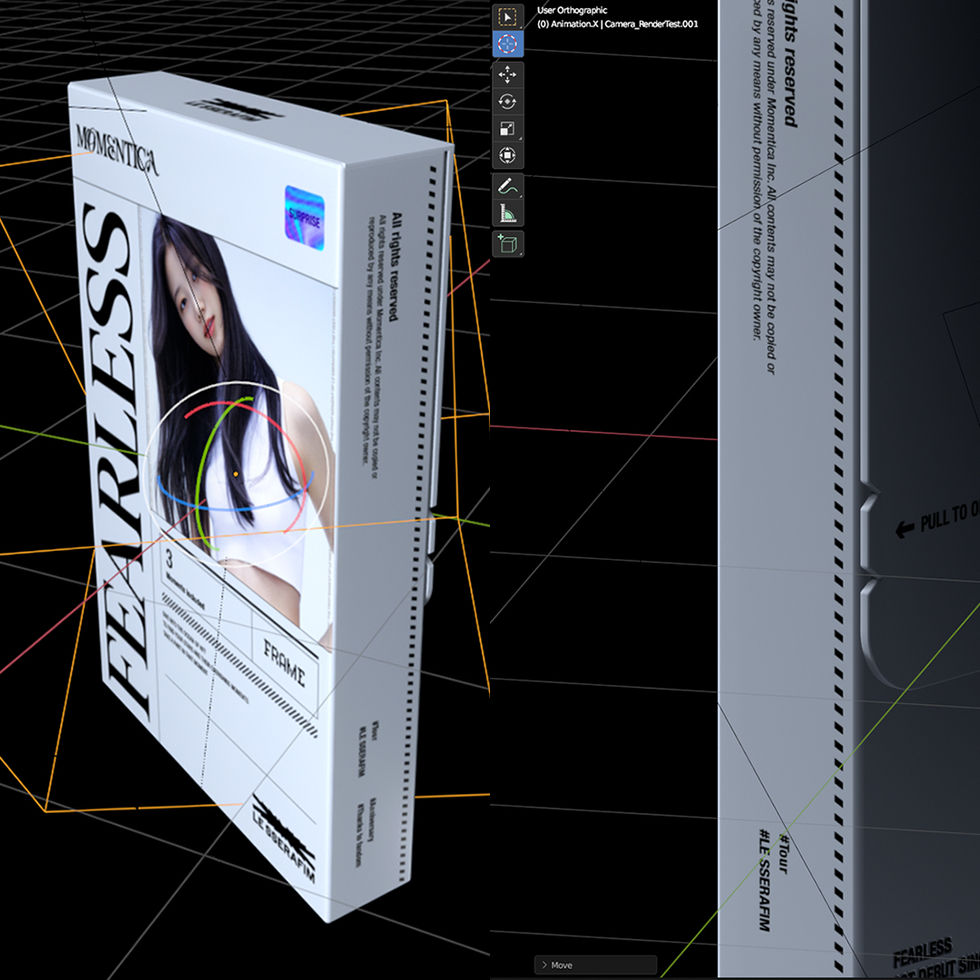Expand the Move operator panel

(x=595, y=965)
